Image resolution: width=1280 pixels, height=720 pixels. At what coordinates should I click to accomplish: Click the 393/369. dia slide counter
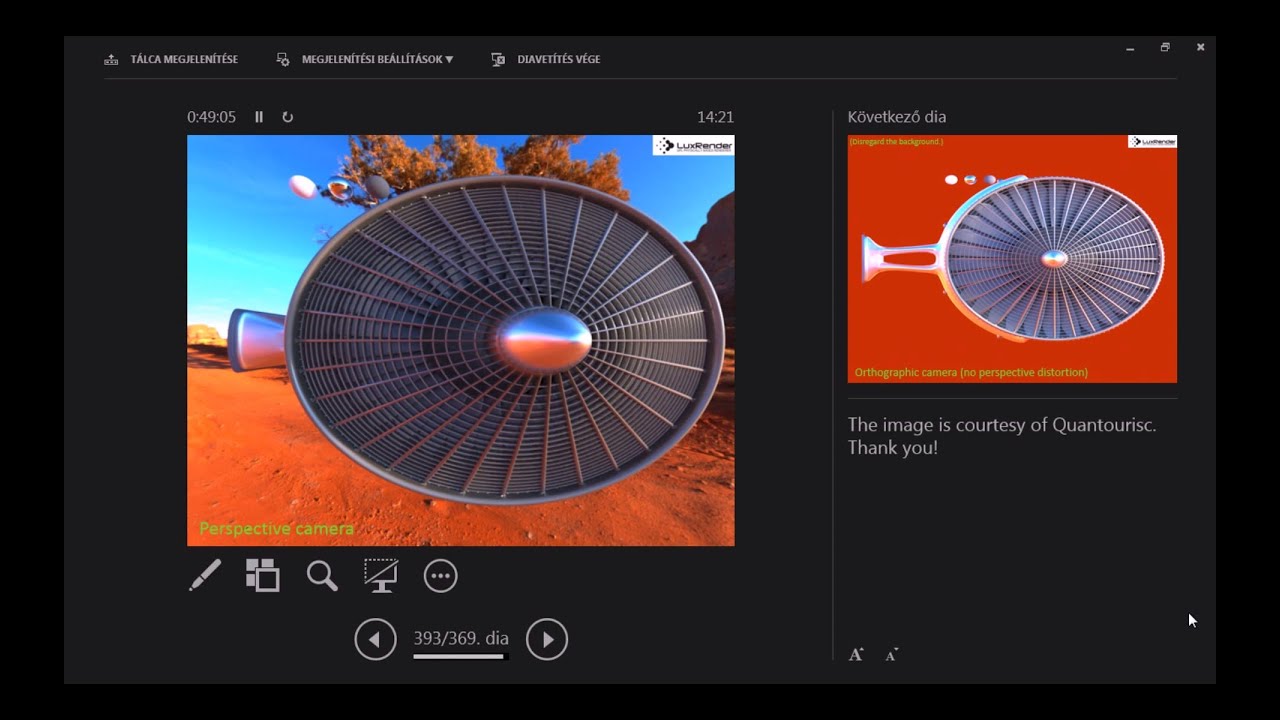tap(461, 638)
